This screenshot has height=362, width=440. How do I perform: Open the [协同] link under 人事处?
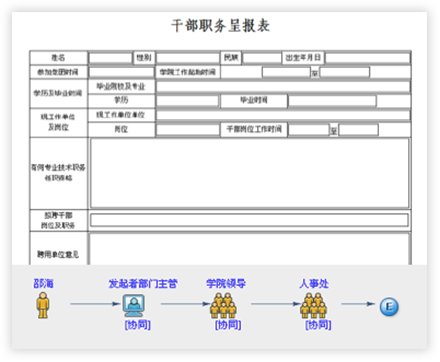coord(318,325)
